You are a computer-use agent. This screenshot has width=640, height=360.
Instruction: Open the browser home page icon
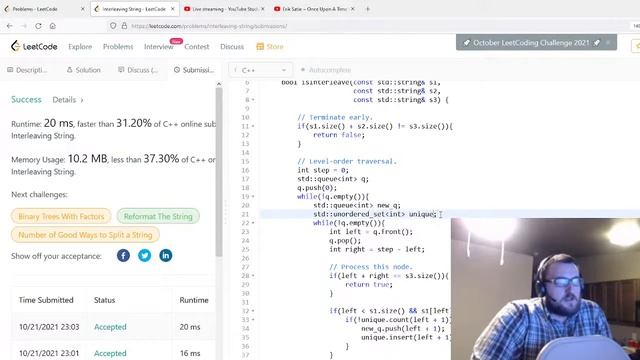[x=53, y=26]
